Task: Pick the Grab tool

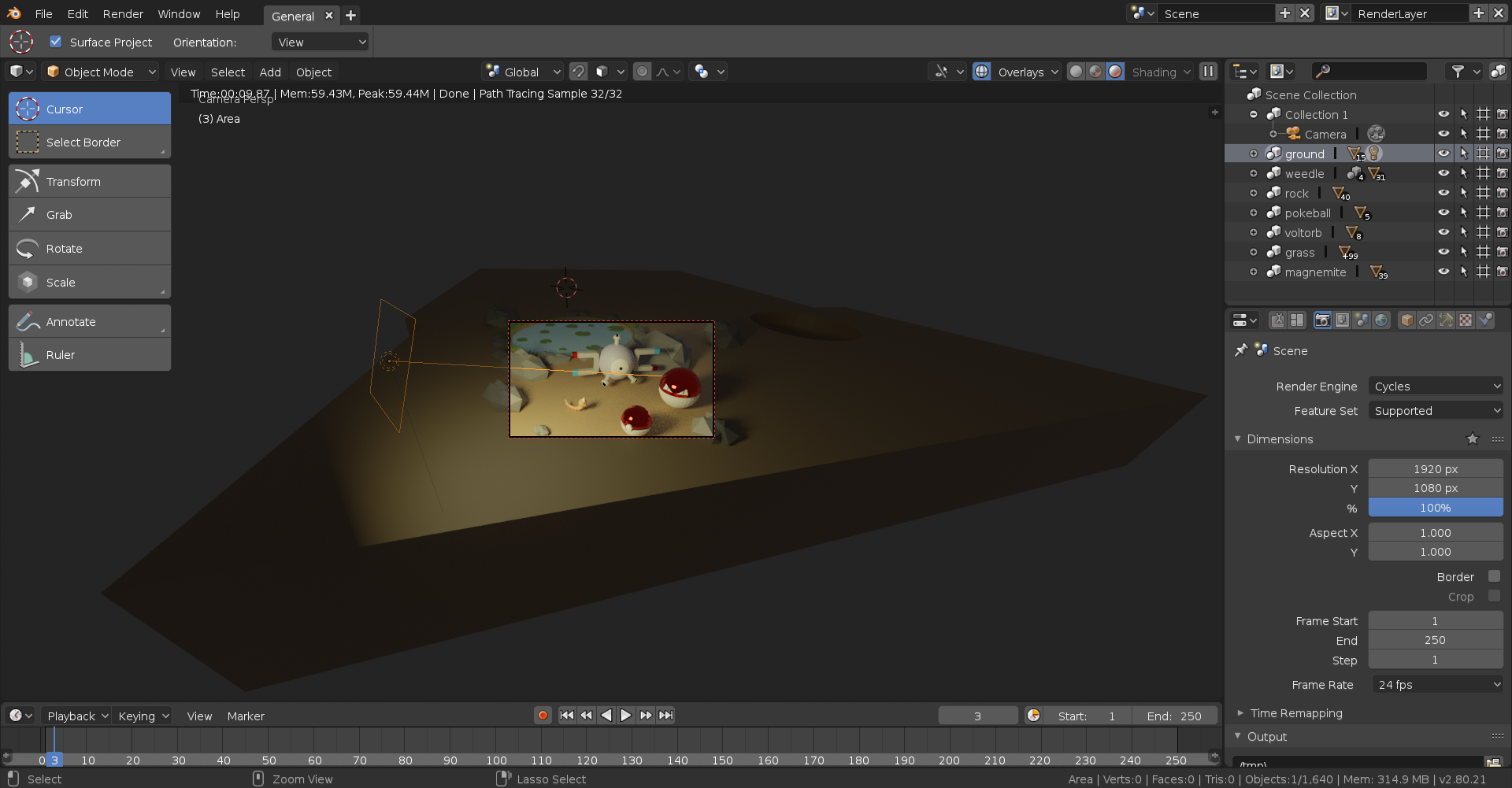Action: (x=90, y=214)
